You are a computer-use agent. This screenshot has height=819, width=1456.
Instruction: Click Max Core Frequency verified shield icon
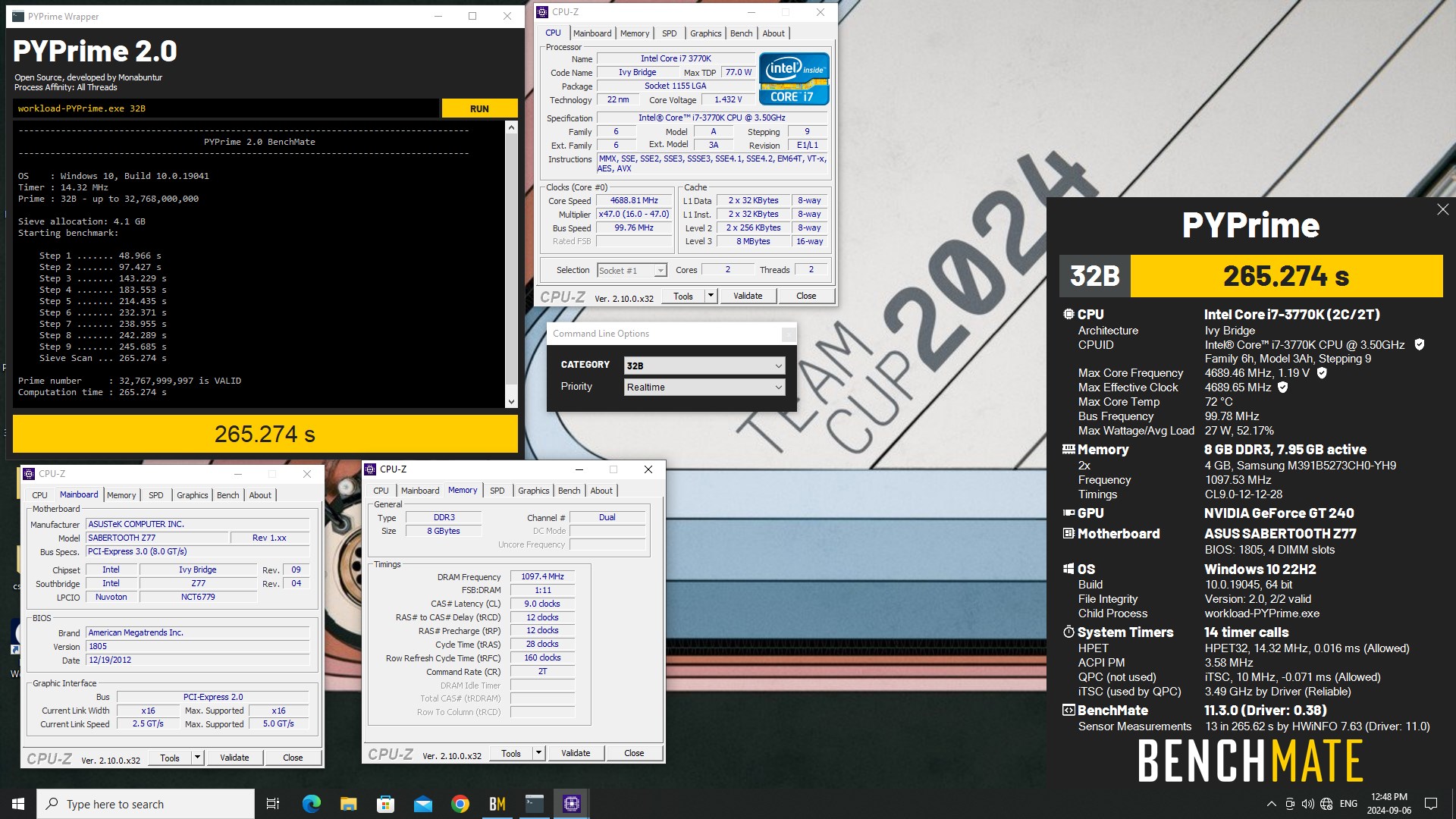click(x=1322, y=373)
